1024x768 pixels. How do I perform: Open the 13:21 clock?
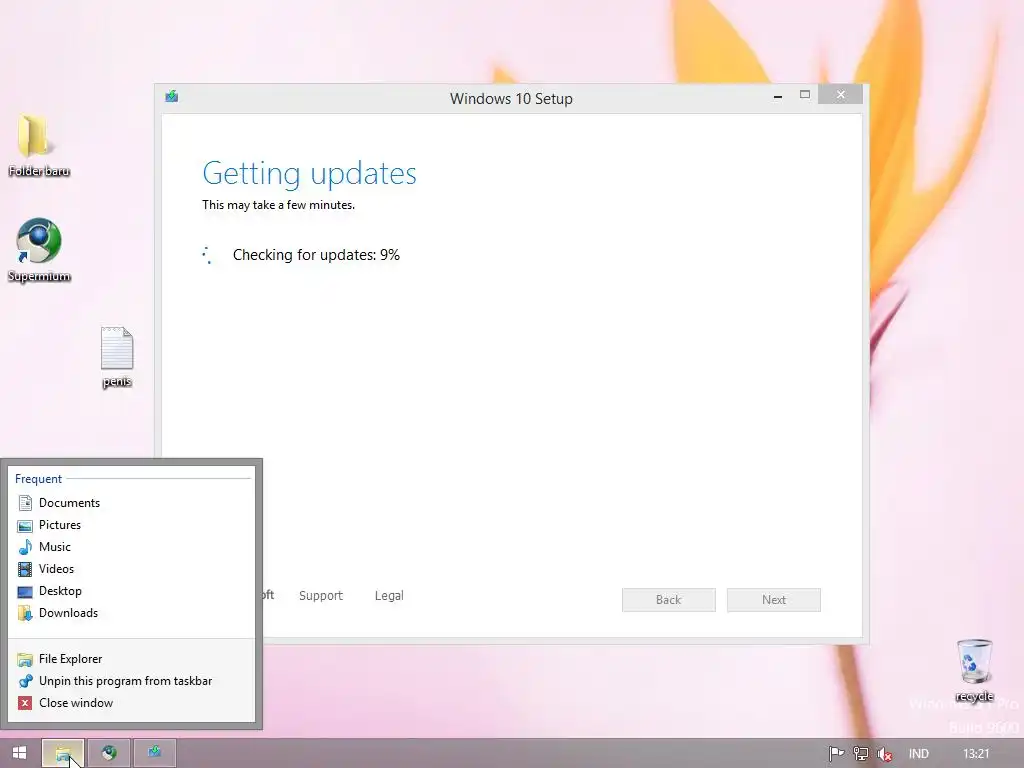pos(976,754)
